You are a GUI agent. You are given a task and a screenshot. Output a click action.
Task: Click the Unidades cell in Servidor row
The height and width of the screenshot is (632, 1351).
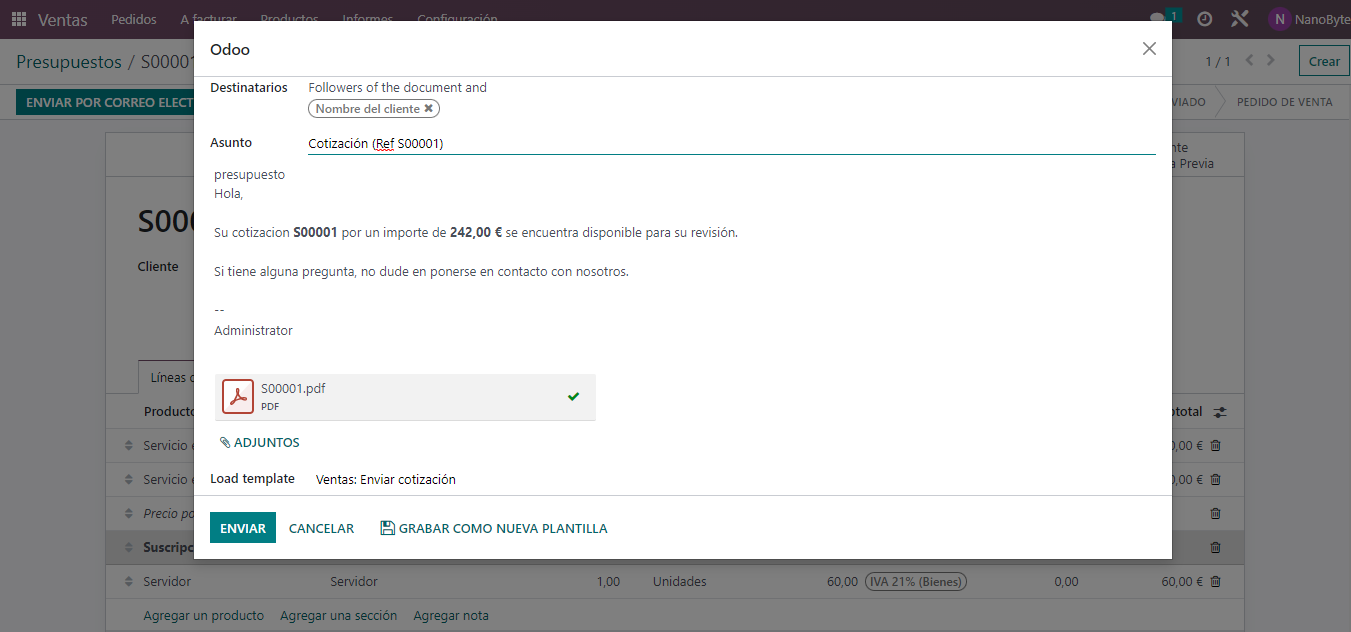679,582
